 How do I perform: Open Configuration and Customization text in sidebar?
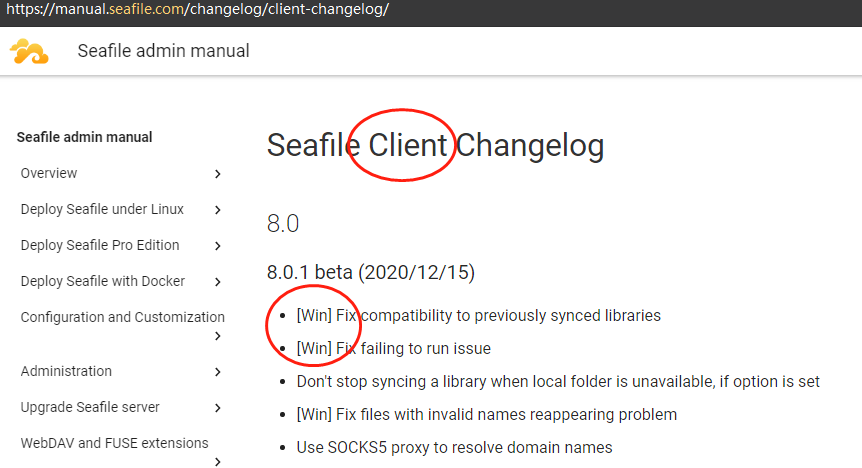(122, 317)
